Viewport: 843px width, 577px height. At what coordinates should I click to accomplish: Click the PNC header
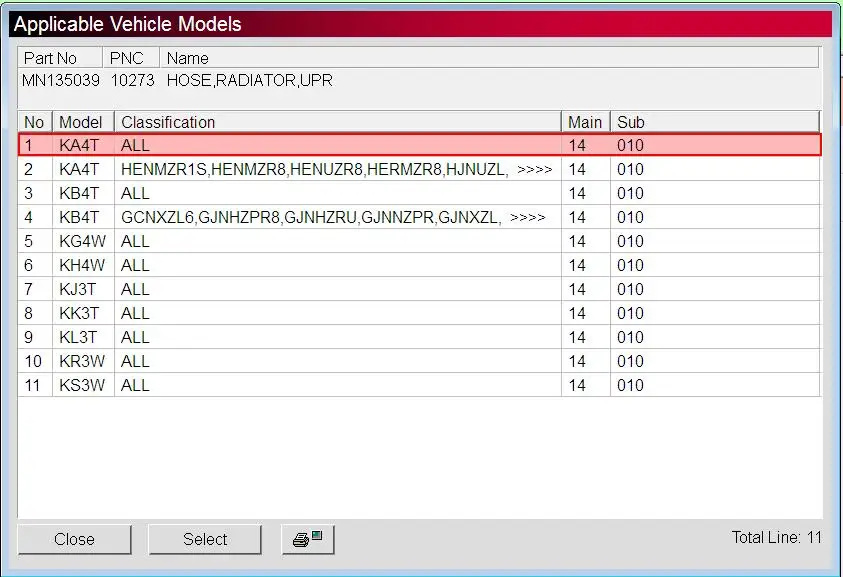(131, 58)
